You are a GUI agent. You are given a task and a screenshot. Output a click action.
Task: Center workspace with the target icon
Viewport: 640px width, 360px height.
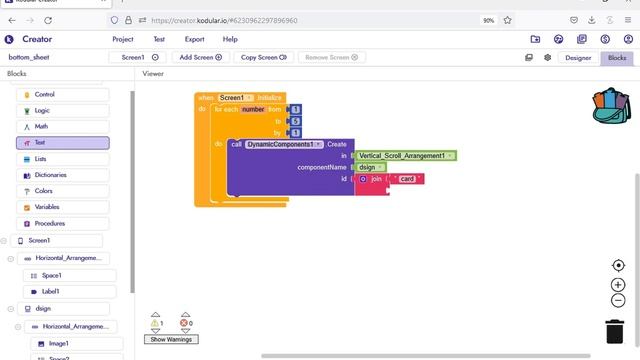click(618, 265)
